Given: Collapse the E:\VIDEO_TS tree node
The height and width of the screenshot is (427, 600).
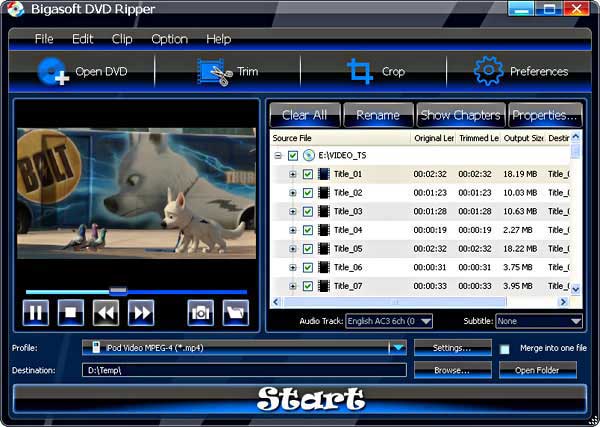Looking at the screenshot, I should 277,156.
